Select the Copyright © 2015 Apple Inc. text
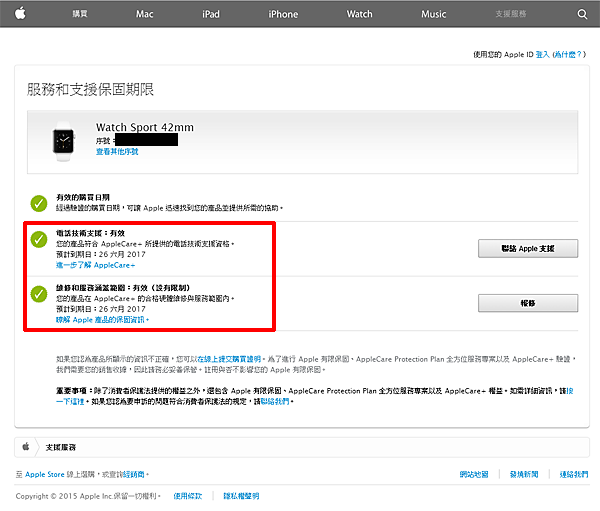 pos(64,496)
